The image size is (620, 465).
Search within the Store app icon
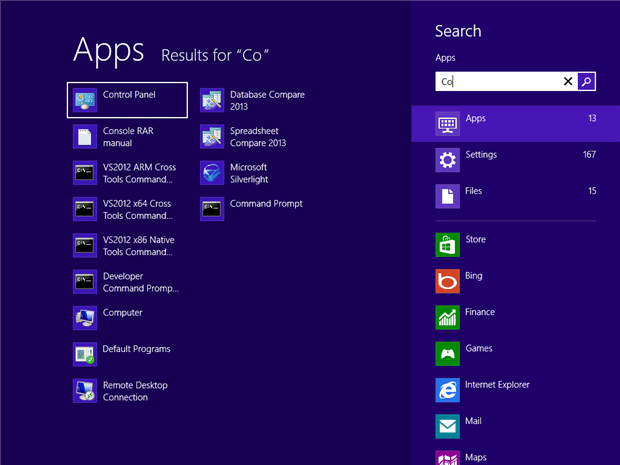pos(447,245)
